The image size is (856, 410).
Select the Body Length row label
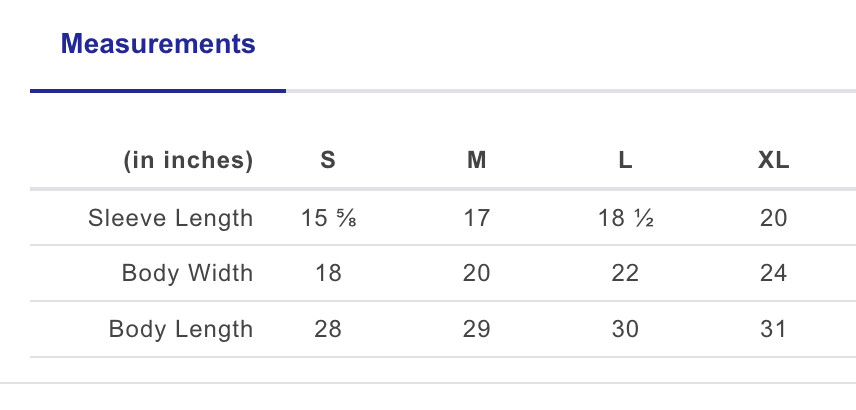click(x=181, y=329)
